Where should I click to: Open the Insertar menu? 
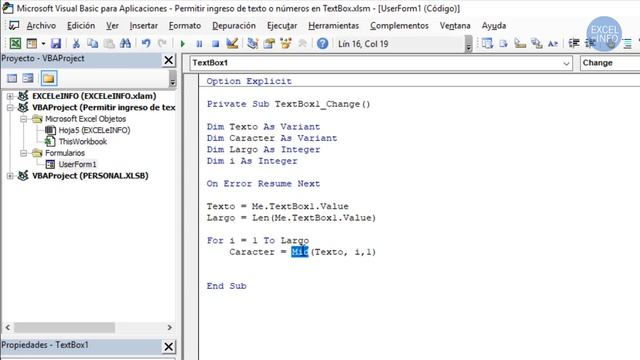tap(144, 26)
